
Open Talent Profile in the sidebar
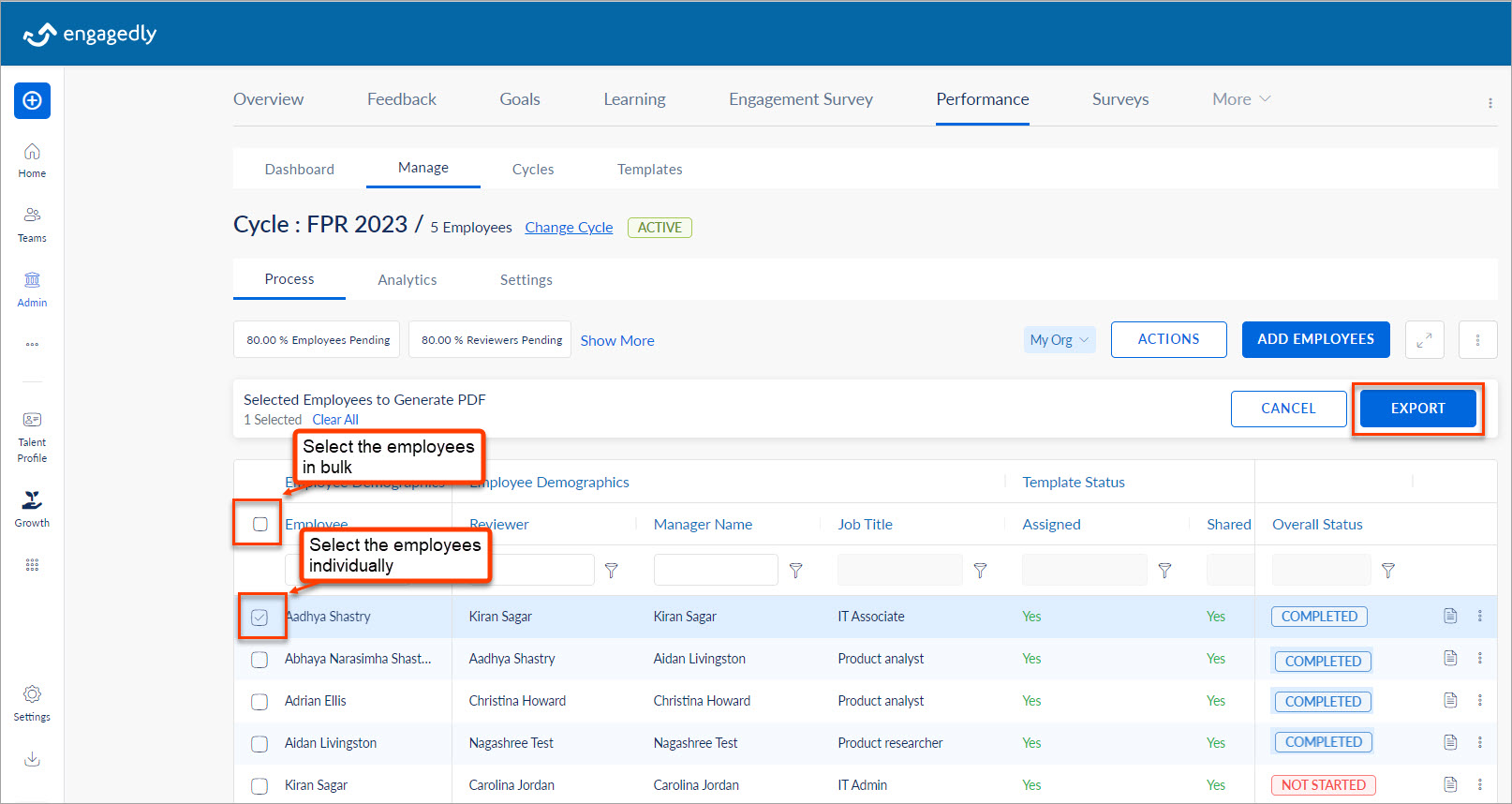point(32,437)
